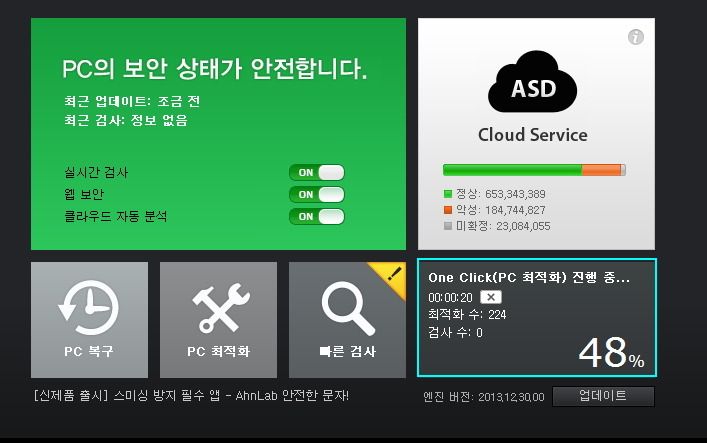Click the yellow warning badge on quick scan tile
The height and width of the screenshot is (443, 707).
392,275
